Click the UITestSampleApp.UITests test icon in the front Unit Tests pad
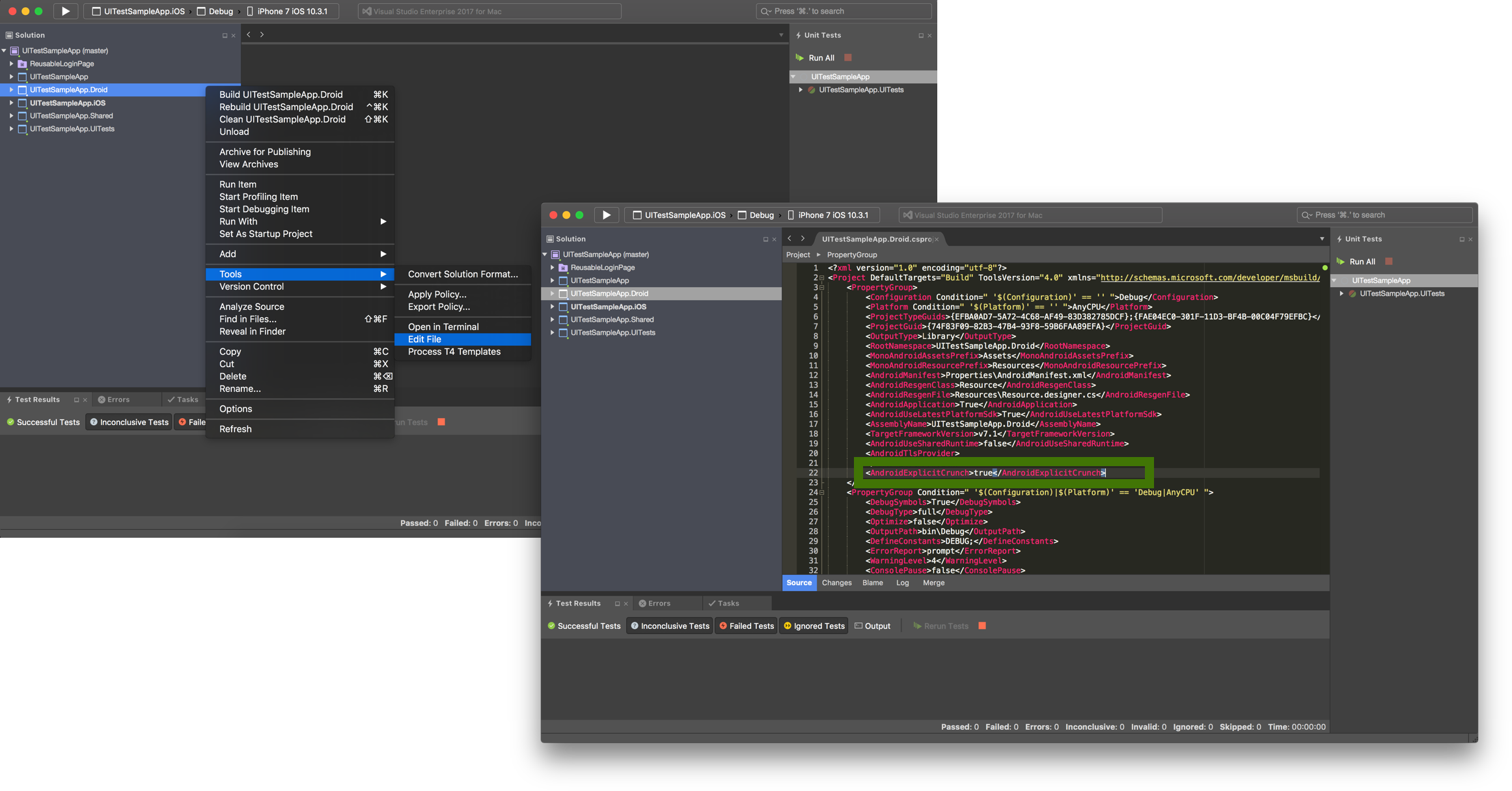1512x791 pixels. pyautogui.click(x=1353, y=294)
